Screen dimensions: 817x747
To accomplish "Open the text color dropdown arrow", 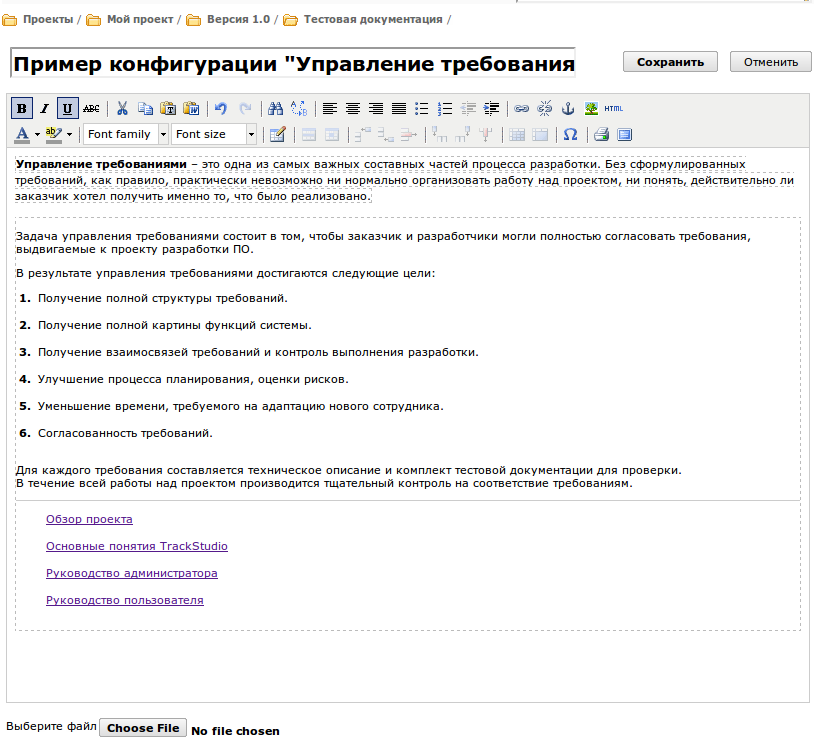I will click(x=37, y=134).
